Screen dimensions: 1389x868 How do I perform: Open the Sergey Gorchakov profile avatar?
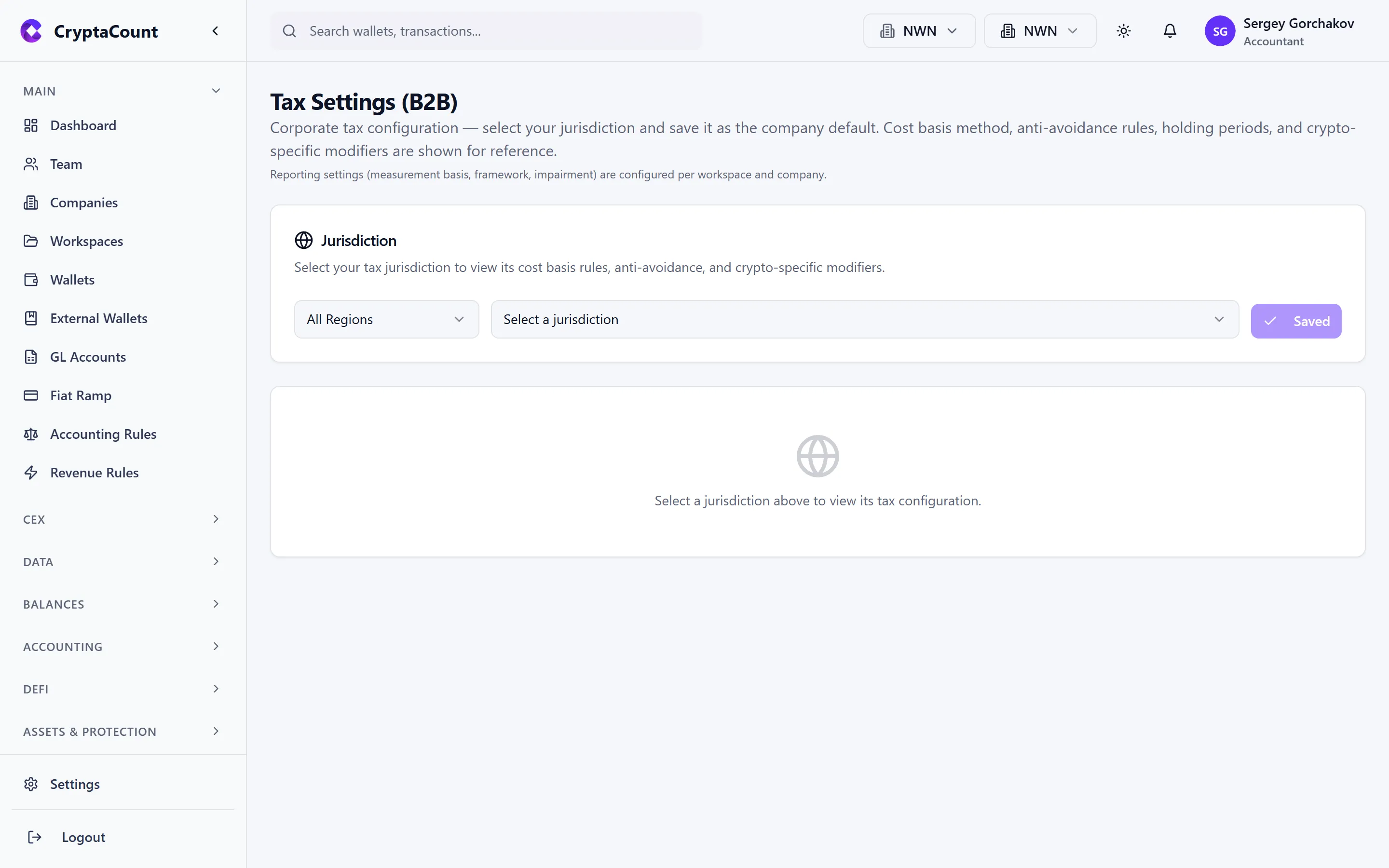click(1220, 30)
